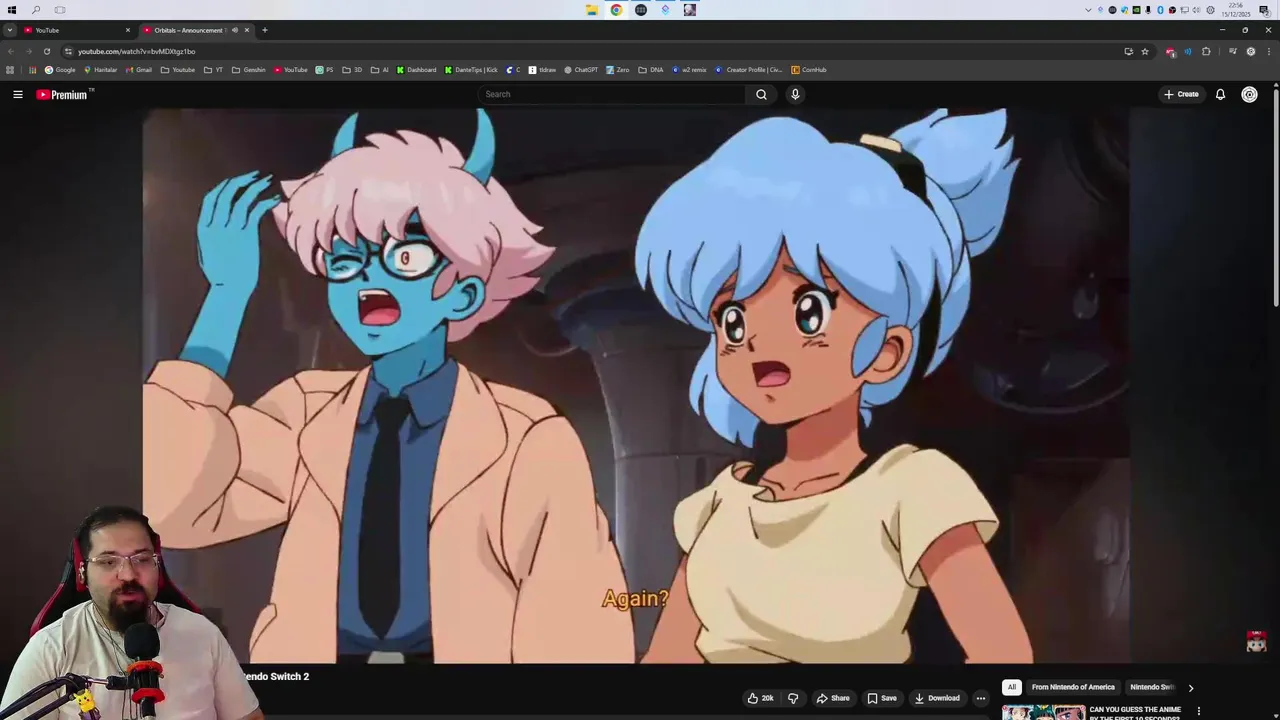The image size is (1280, 720).
Task: Bookmark this page with the star icon
Action: 1145,51
